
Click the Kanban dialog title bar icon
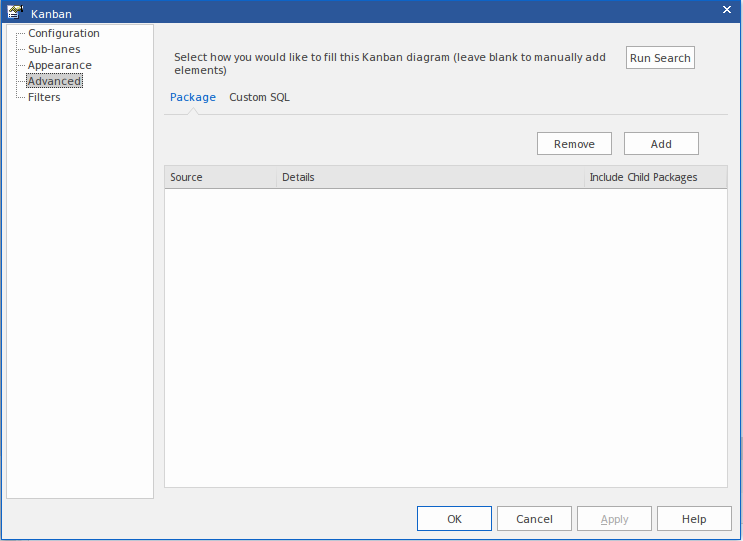pyautogui.click(x=14, y=13)
